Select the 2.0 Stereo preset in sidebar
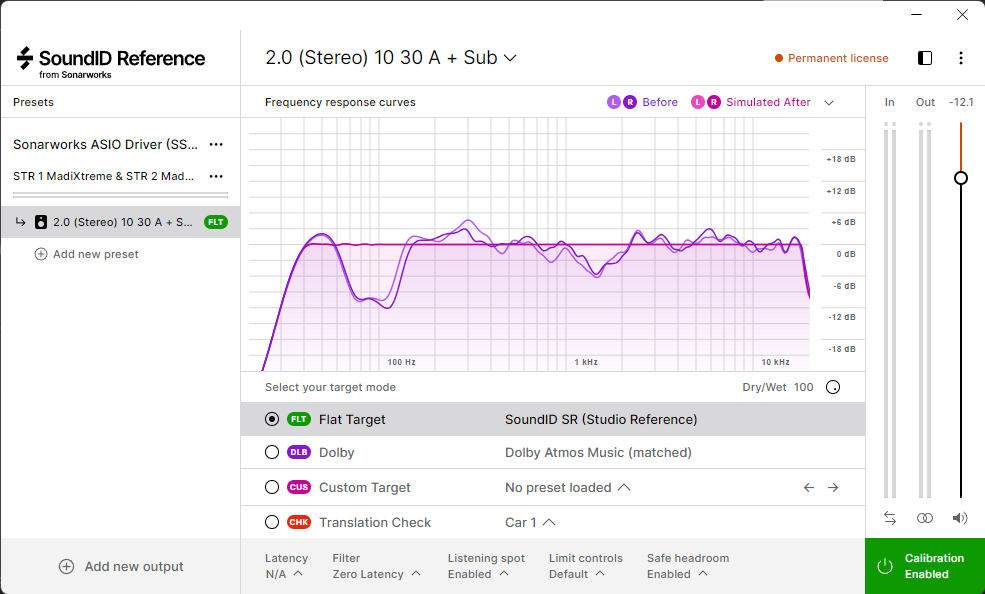Image resolution: width=985 pixels, height=594 pixels. pyautogui.click(x=120, y=222)
